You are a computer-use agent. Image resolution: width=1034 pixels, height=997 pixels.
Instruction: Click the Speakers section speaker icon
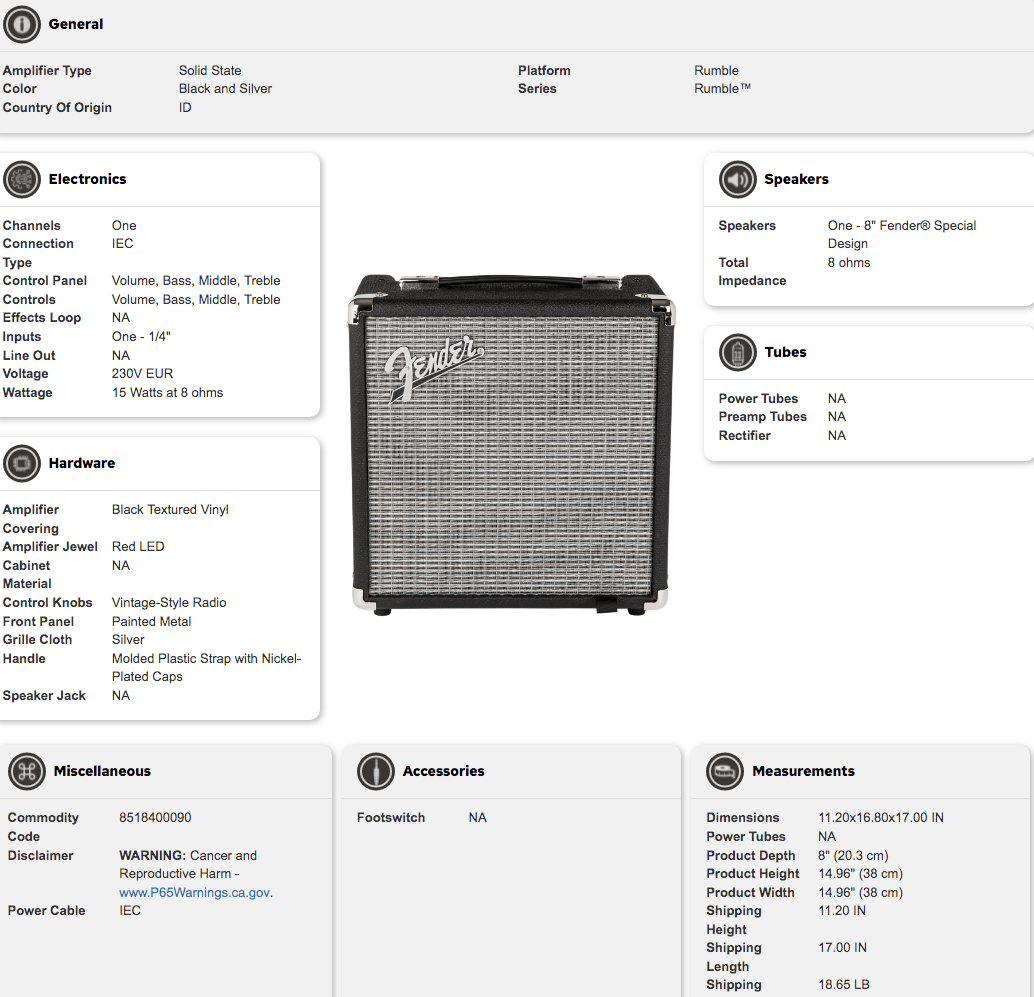737,179
